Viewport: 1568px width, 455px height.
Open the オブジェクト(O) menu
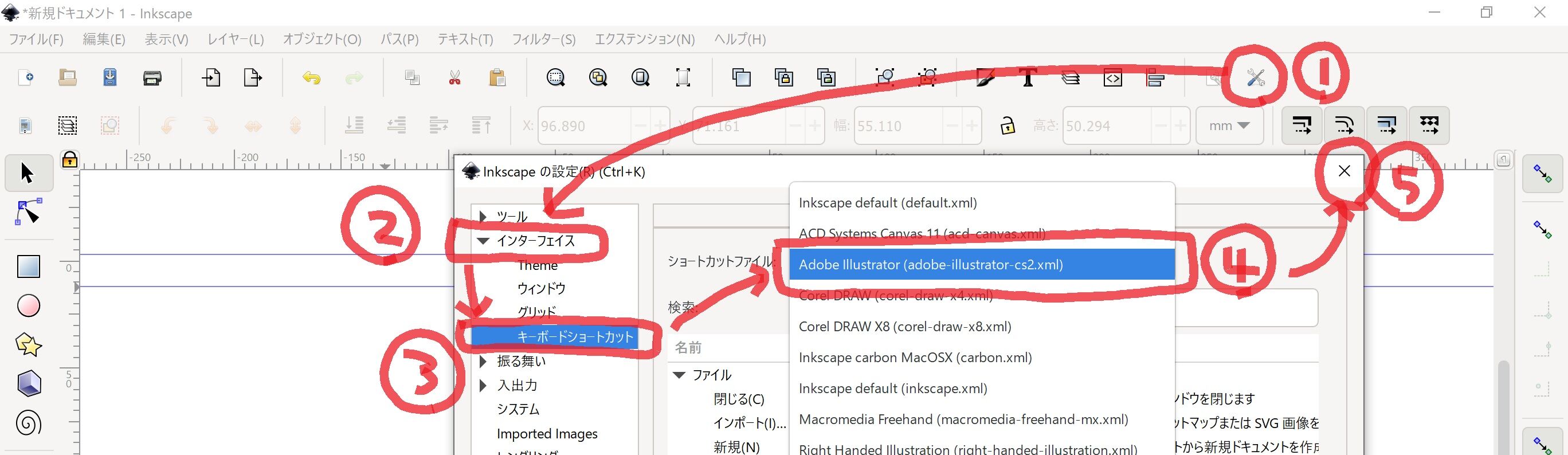322,39
